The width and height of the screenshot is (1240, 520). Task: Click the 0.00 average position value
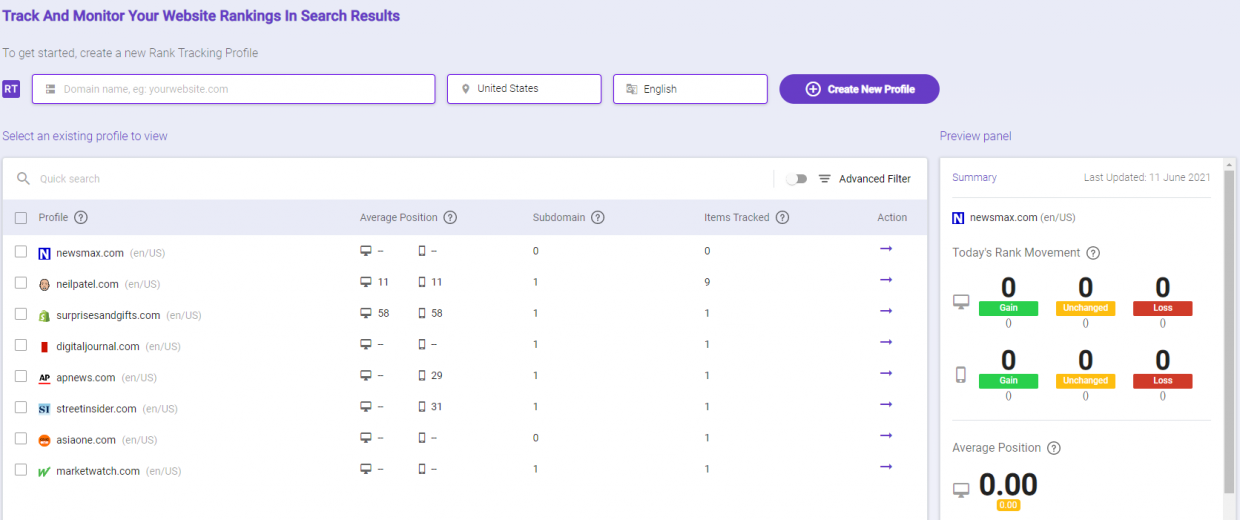click(x=1008, y=485)
